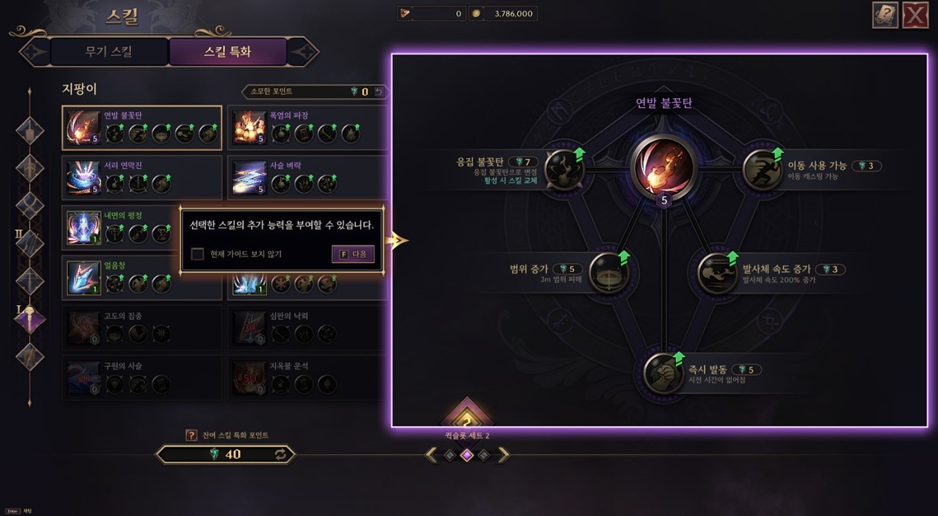Reset remaining specialization points with the refresh icon
The width and height of the screenshot is (938, 516).
click(281, 454)
